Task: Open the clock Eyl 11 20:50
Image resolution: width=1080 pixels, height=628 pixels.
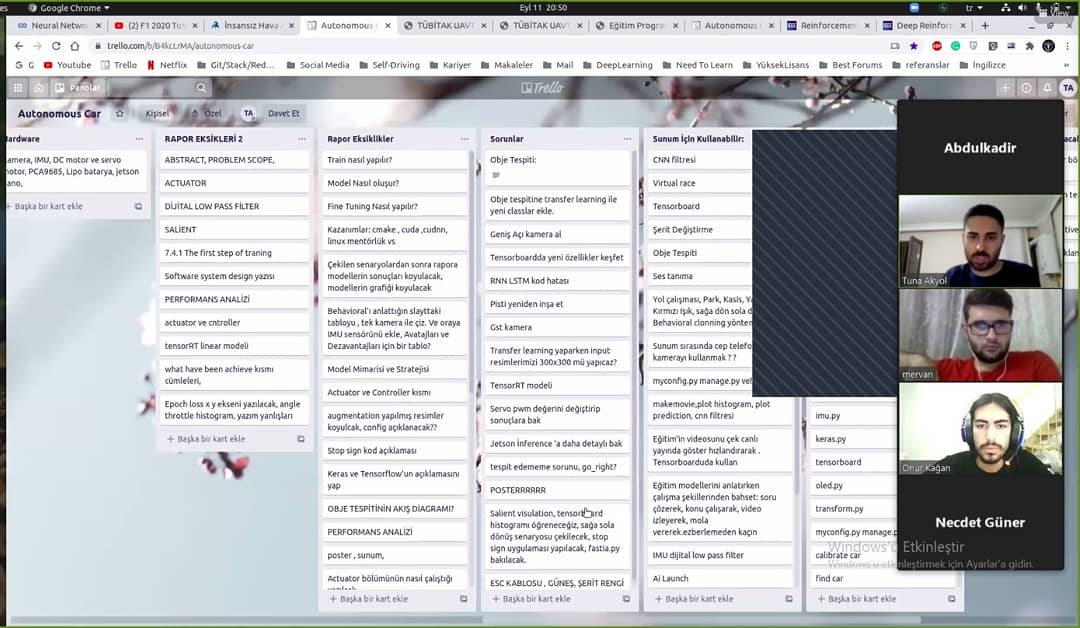Action: coord(543,8)
